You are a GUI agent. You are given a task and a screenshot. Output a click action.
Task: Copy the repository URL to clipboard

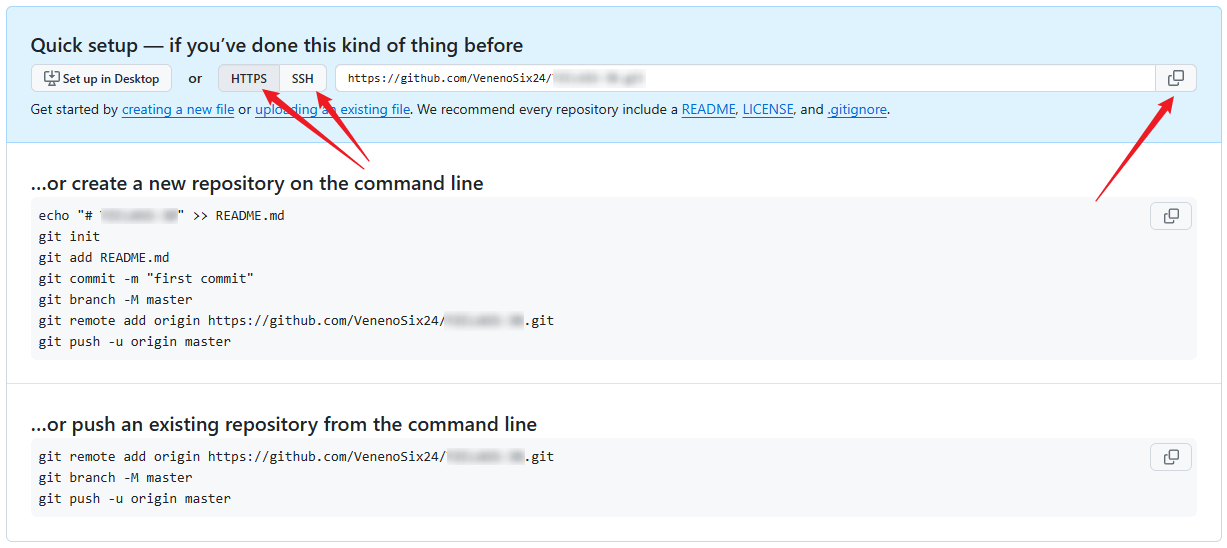click(1176, 78)
